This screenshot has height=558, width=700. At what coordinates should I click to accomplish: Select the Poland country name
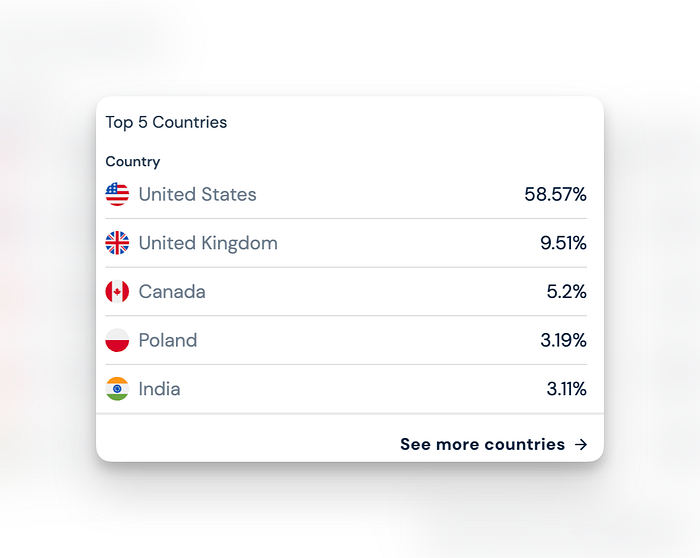pos(168,340)
